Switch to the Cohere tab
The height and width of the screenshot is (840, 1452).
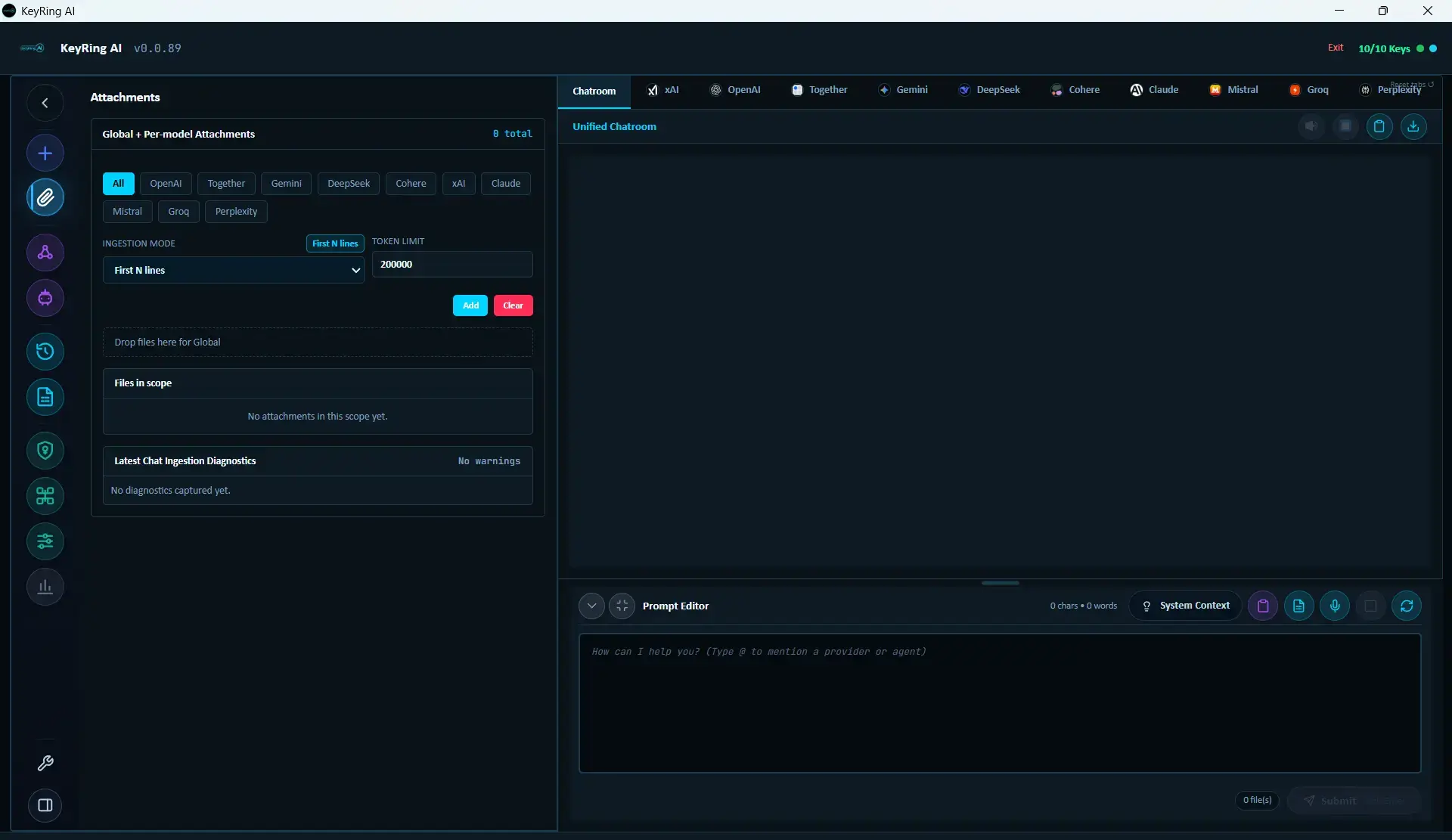tap(1075, 90)
